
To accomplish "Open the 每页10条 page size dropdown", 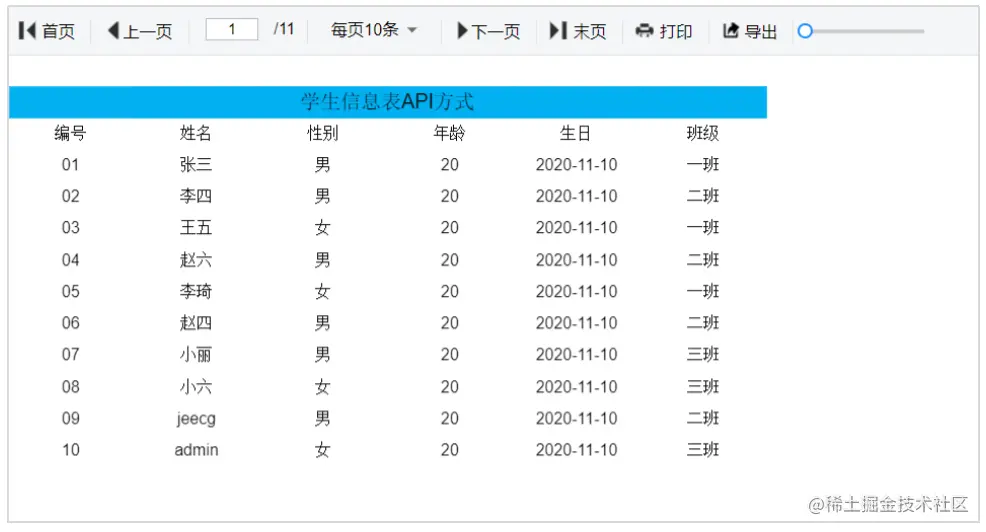I will pyautogui.click(x=374, y=30).
